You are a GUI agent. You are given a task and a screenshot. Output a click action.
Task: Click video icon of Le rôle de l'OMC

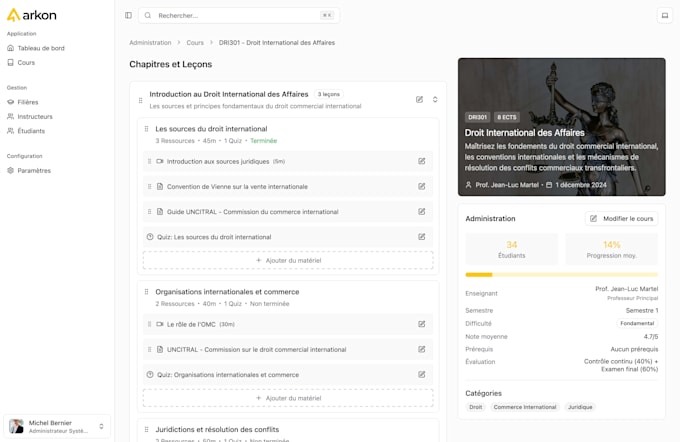(x=160, y=324)
